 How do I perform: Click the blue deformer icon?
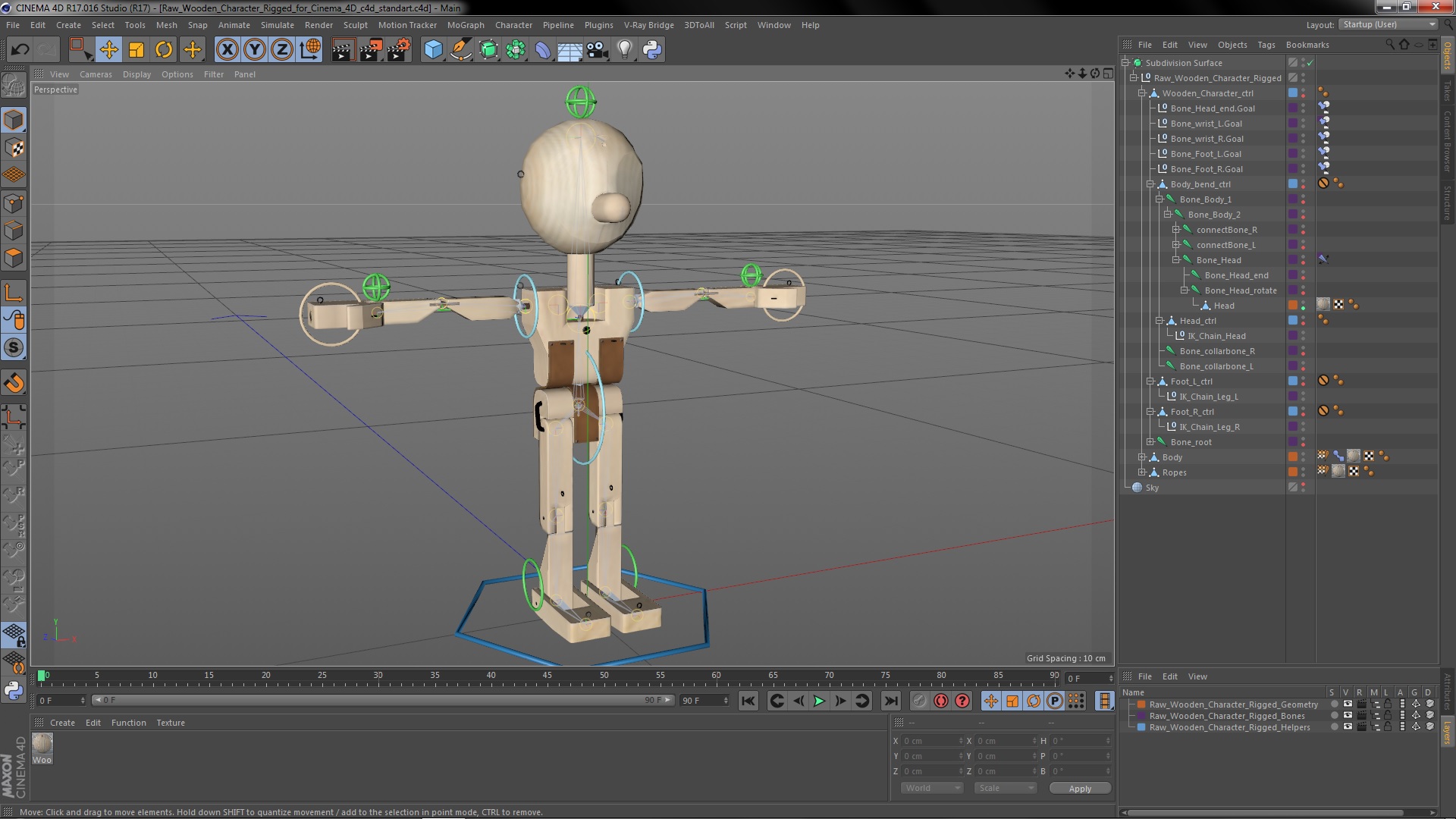click(x=543, y=50)
